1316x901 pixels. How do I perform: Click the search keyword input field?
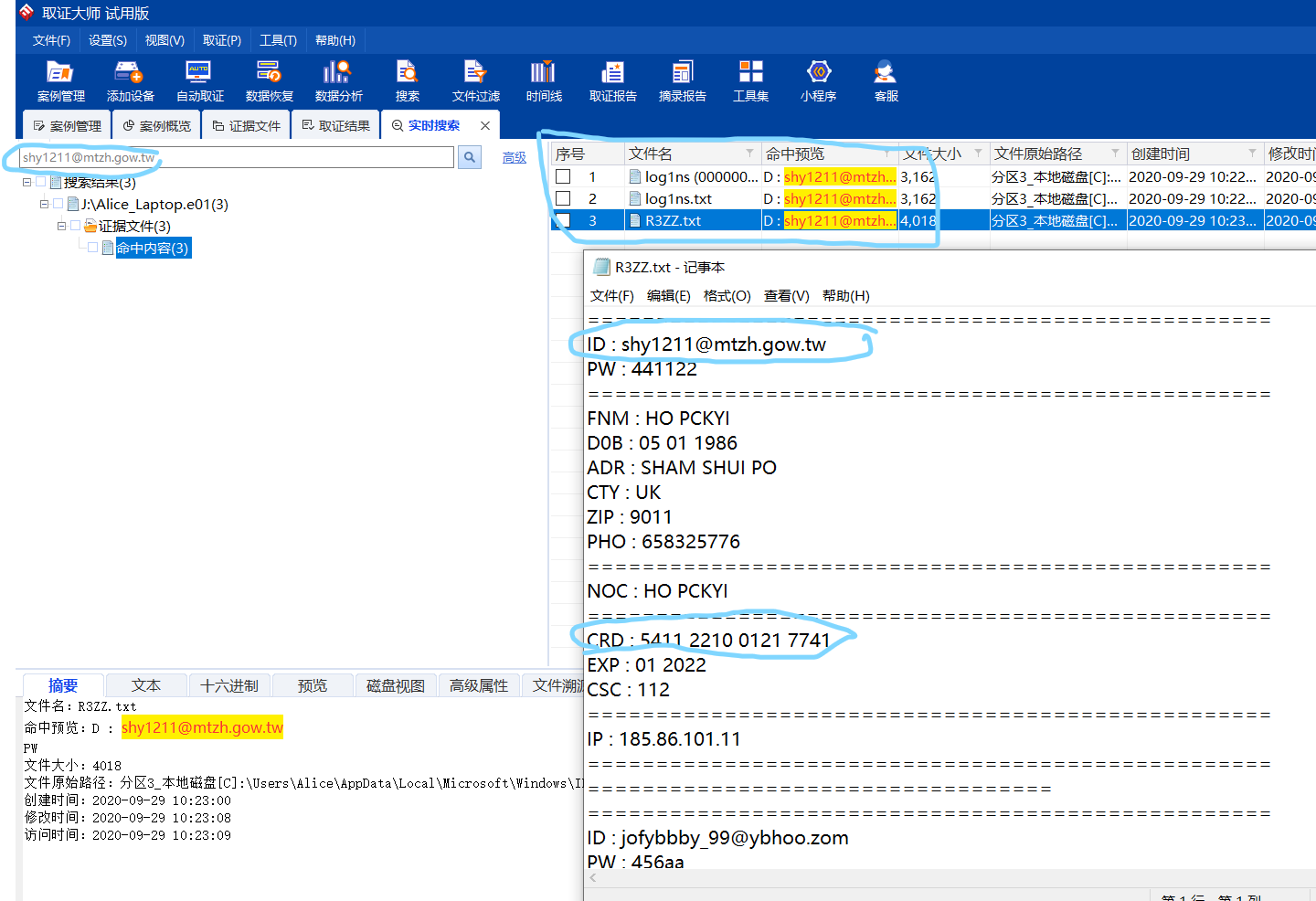click(237, 157)
